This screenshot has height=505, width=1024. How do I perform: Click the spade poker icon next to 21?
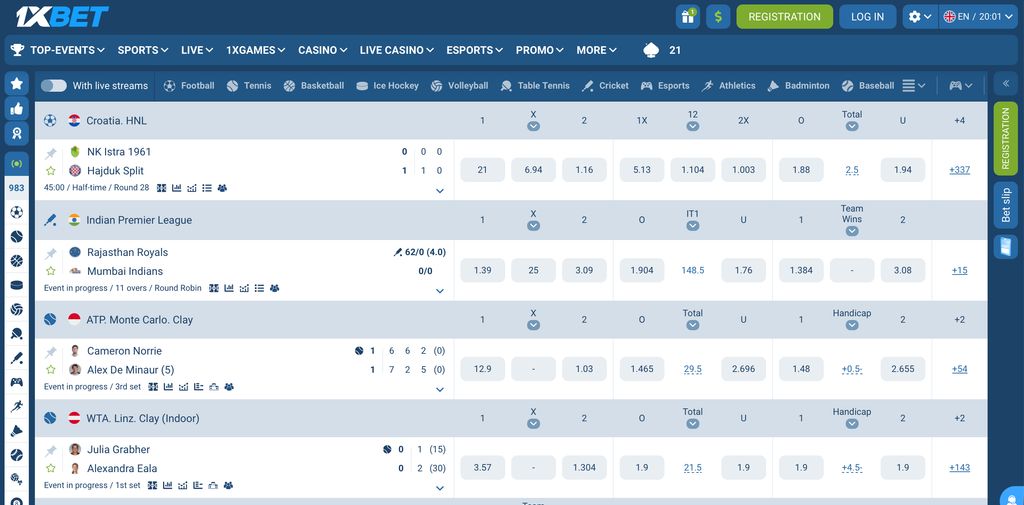tap(651, 50)
